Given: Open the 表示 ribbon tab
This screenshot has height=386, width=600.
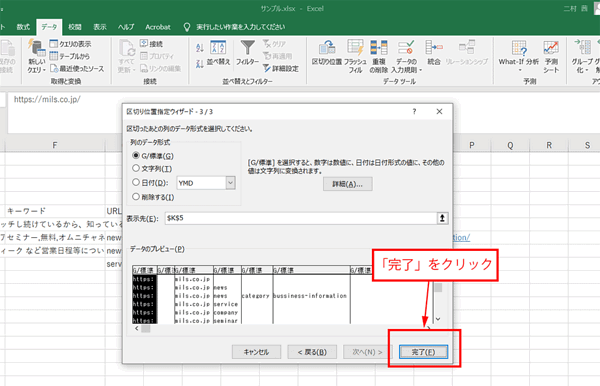Looking at the screenshot, I should [x=99, y=27].
